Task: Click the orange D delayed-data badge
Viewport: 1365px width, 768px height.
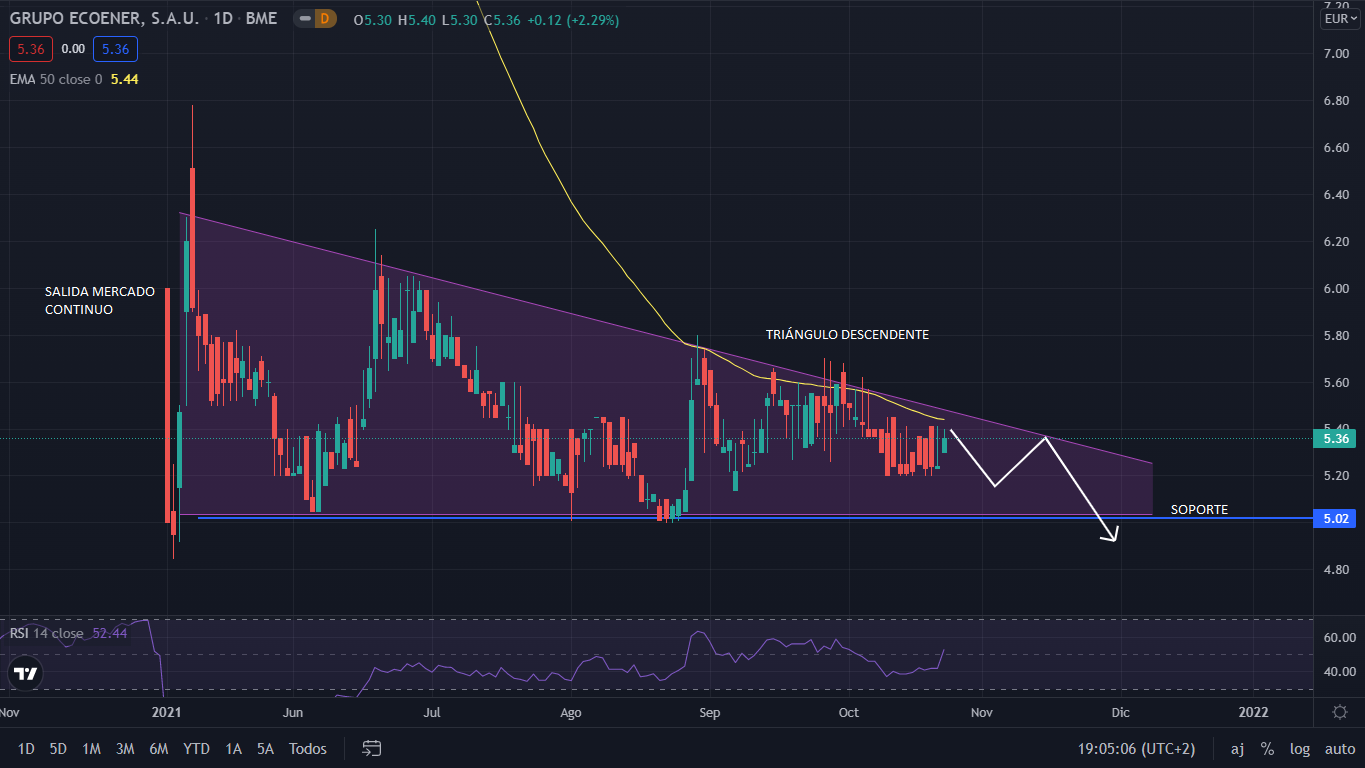Action: 324,19
